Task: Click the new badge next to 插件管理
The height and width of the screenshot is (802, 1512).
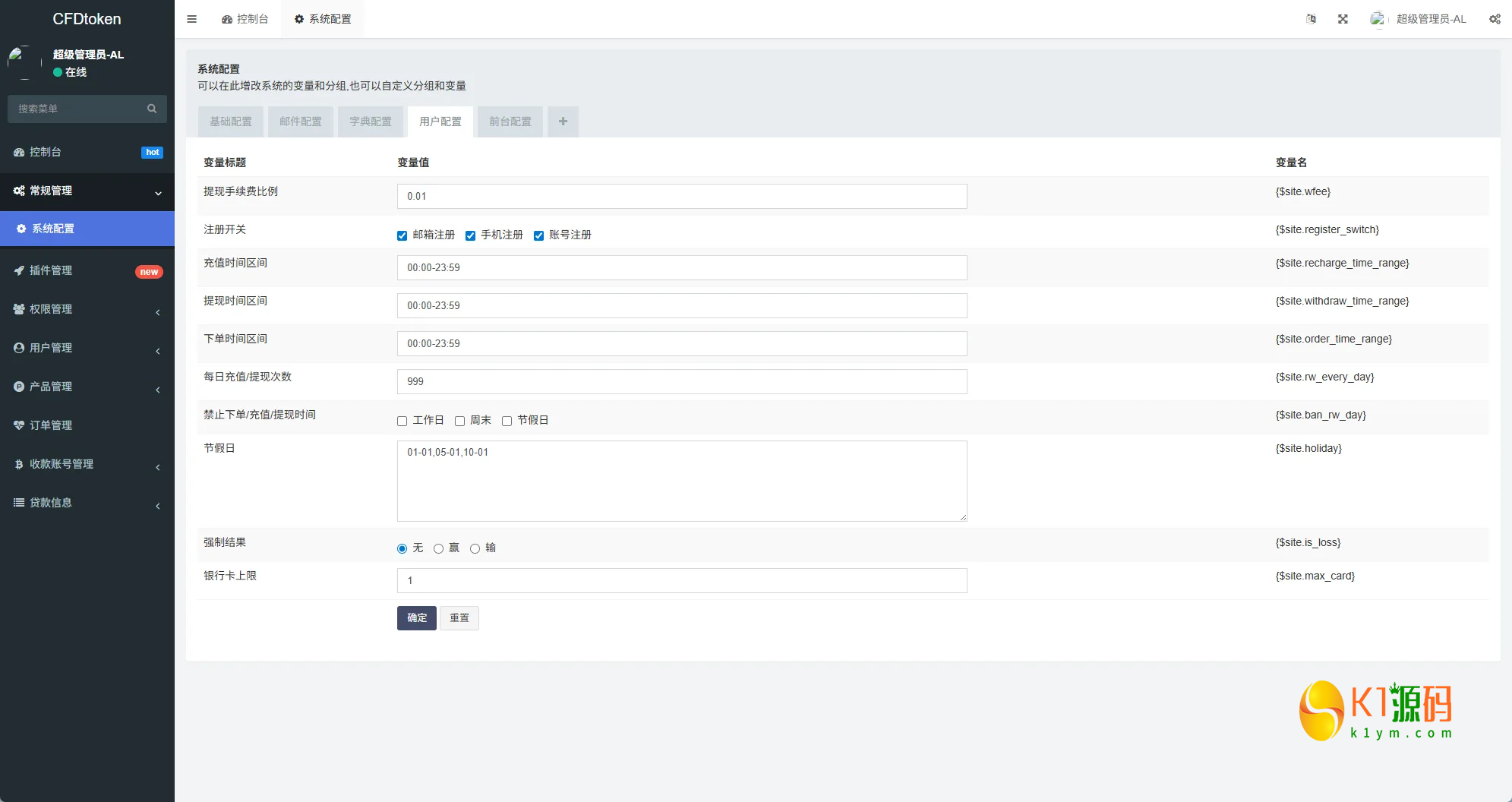Action: click(149, 272)
